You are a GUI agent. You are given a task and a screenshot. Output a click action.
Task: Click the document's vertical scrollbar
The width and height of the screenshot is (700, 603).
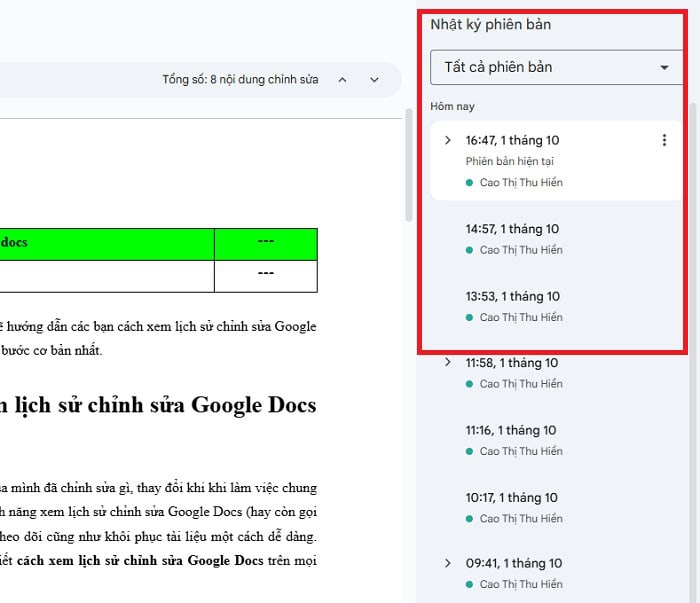coord(408,165)
